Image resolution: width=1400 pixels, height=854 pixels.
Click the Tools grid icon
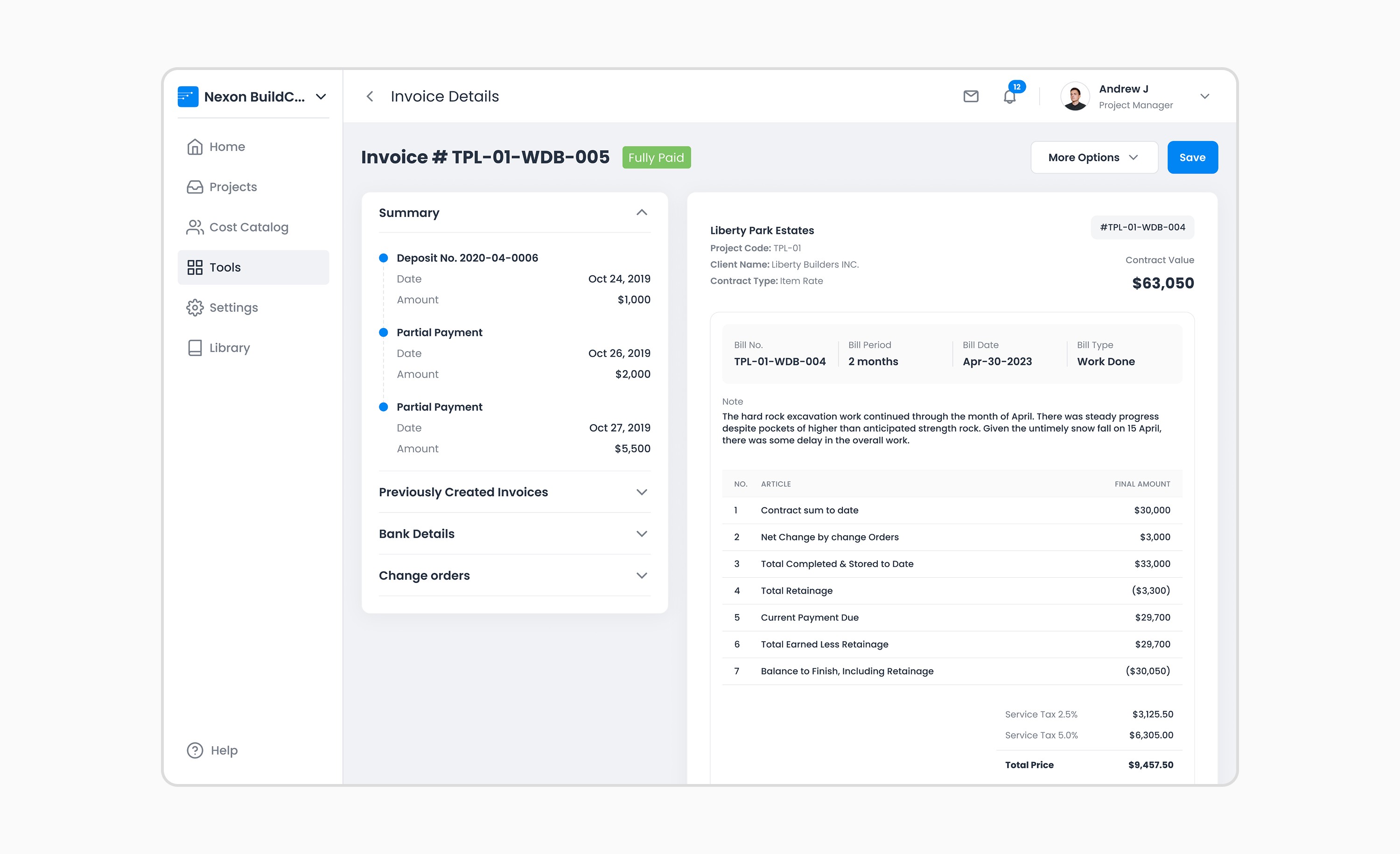click(195, 267)
